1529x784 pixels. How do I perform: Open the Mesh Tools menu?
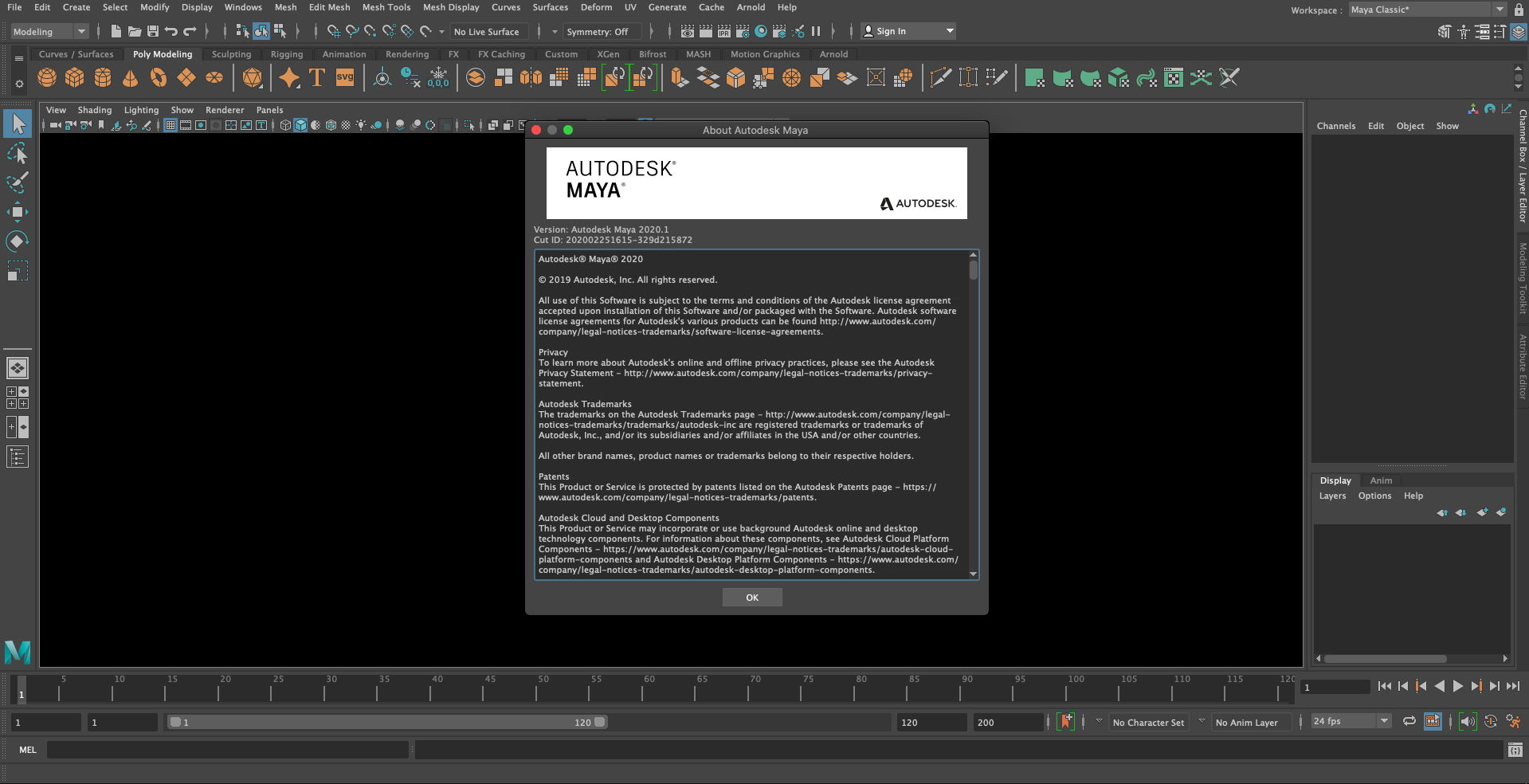386,7
